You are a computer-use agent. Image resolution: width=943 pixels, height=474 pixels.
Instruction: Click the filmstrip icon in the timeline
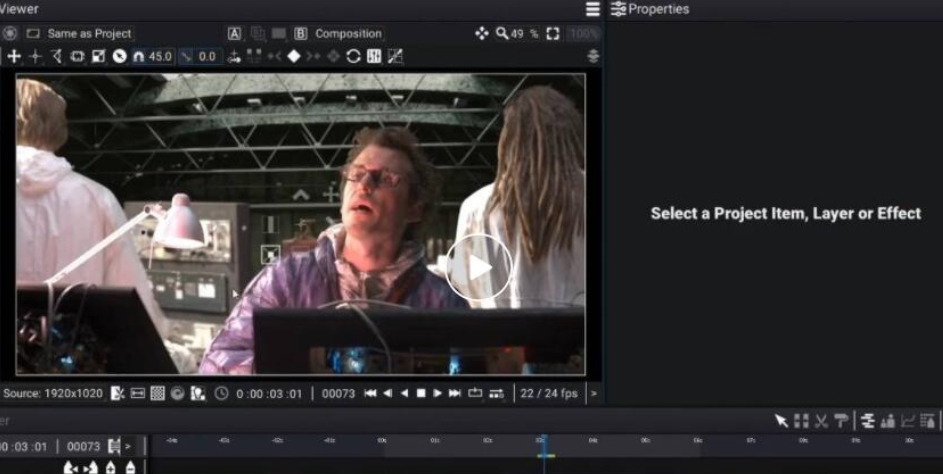114,446
